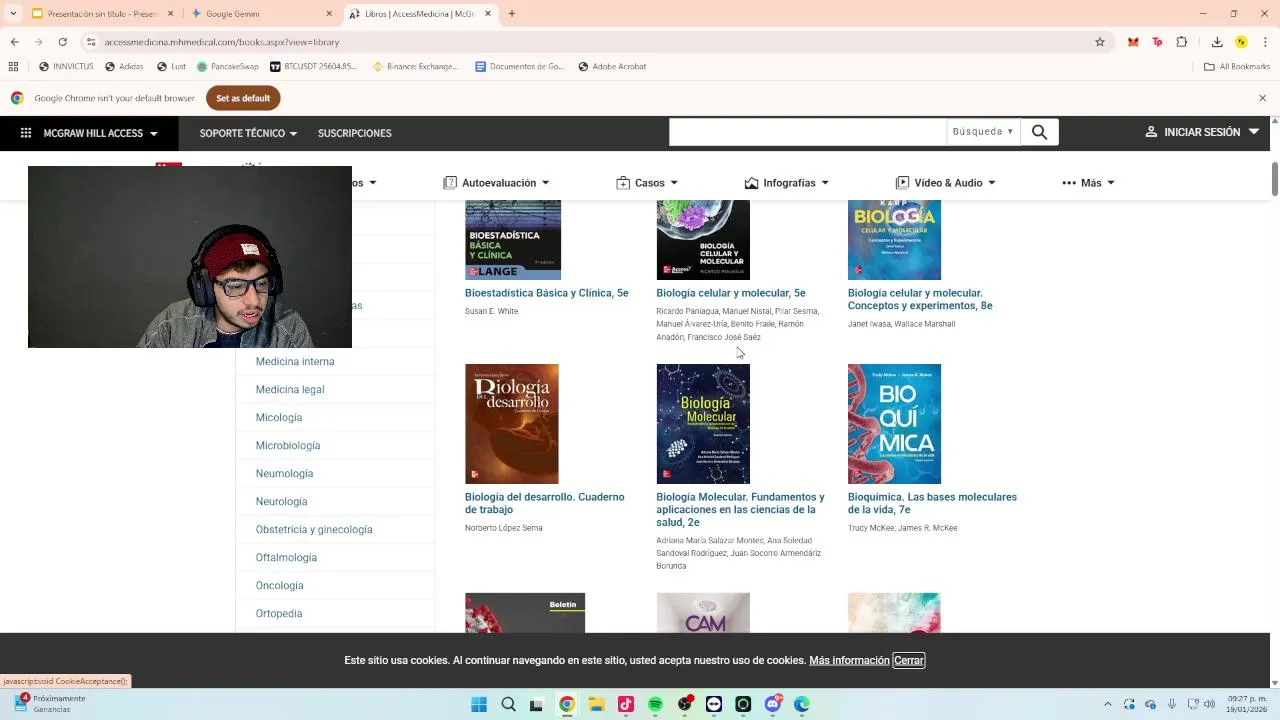This screenshot has width=1280, height=720.
Task: Click the Iniciar Sesión user icon
Action: 1151,132
